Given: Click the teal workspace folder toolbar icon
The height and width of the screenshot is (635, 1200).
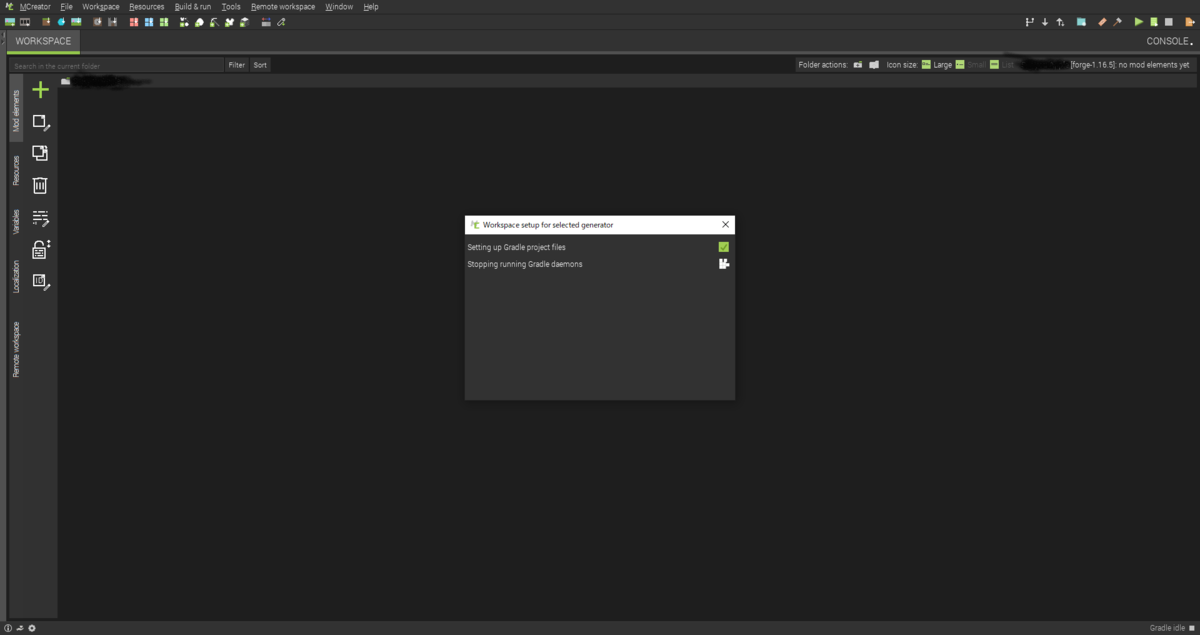Looking at the screenshot, I should point(1081,22).
